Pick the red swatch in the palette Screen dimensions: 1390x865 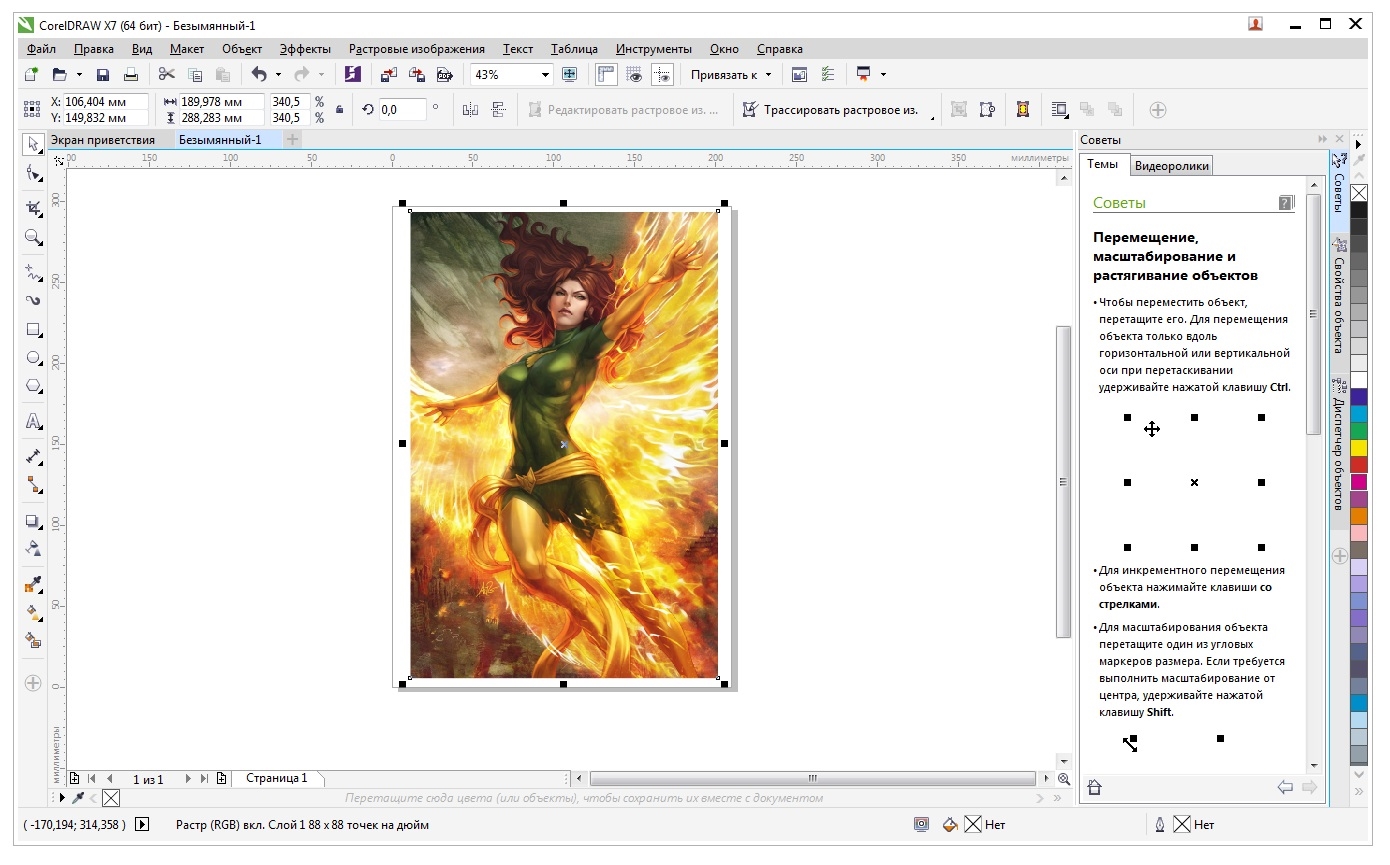point(1359,464)
